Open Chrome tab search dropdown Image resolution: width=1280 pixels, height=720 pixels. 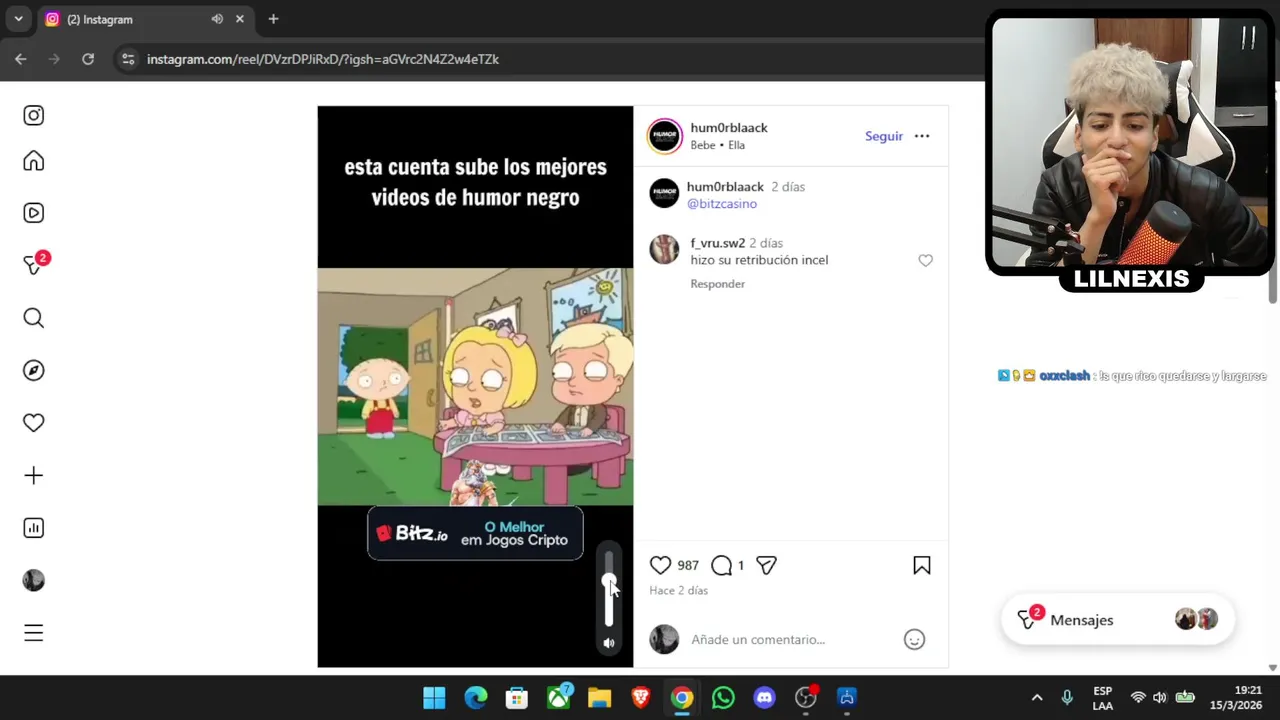click(x=18, y=19)
